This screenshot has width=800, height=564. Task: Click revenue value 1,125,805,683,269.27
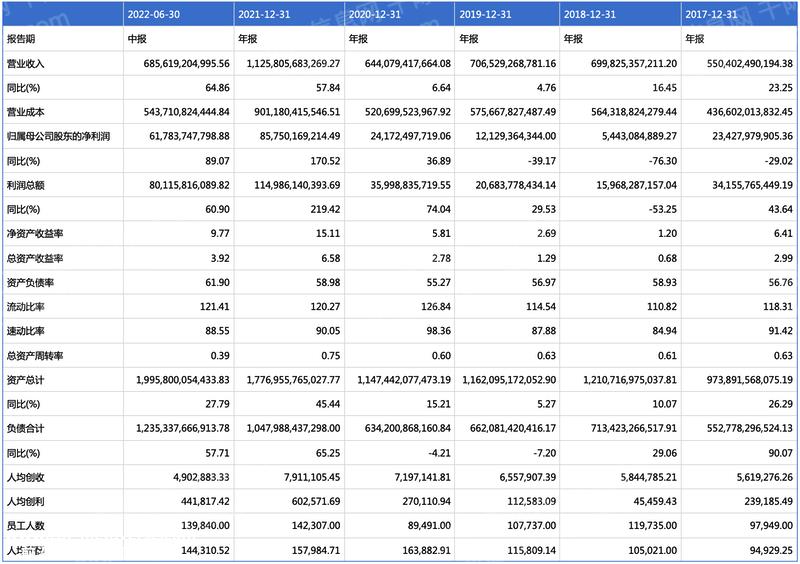[293, 63]
